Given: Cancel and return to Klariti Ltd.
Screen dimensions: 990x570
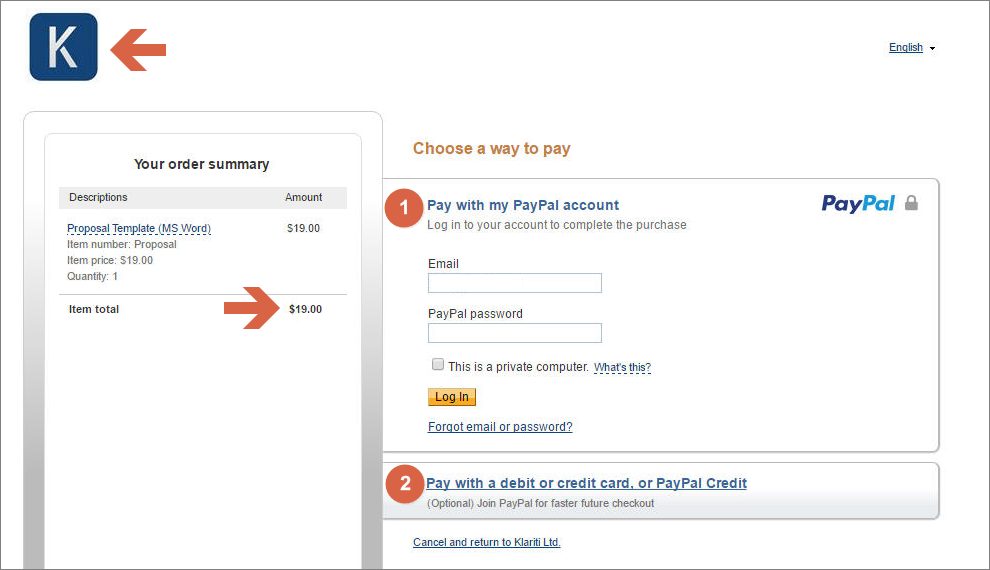Looking at the screenshot, I should [x=487, y=542].
